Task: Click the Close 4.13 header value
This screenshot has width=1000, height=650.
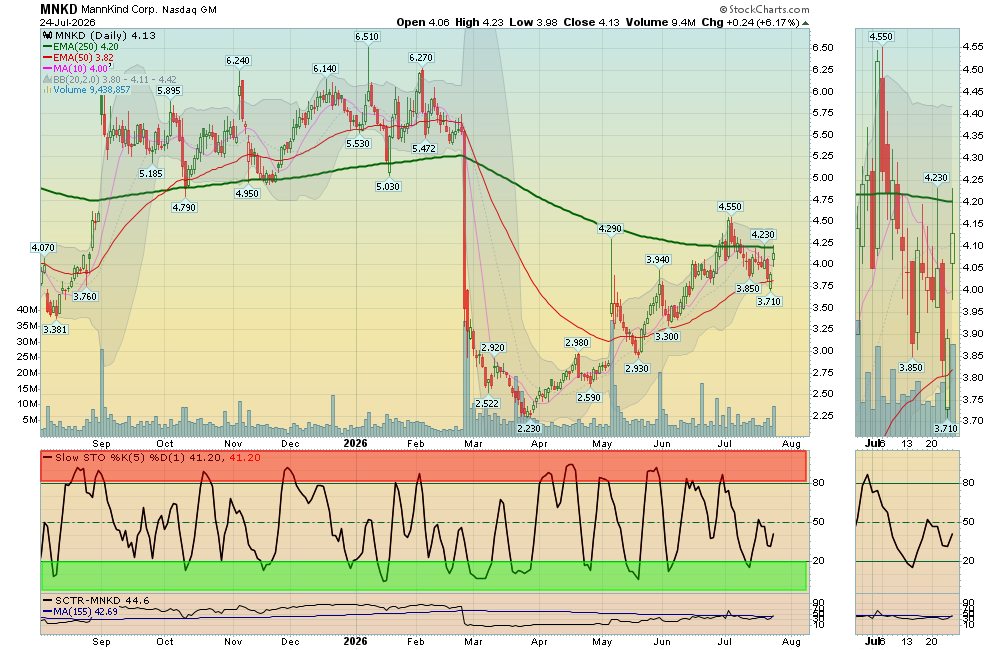Action: tap(591, 22)
